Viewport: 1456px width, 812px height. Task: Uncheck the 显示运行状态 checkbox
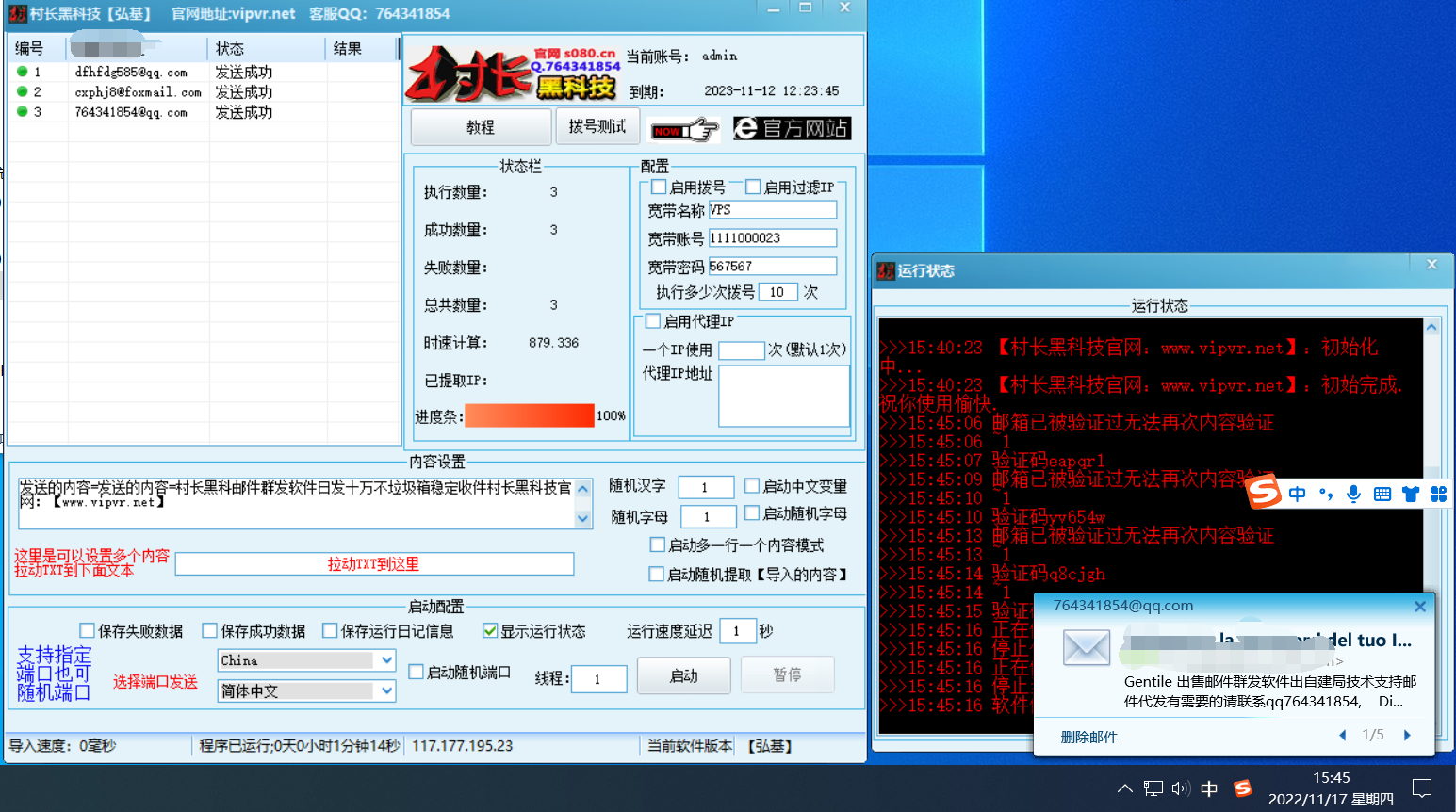[x=490, y=630]
